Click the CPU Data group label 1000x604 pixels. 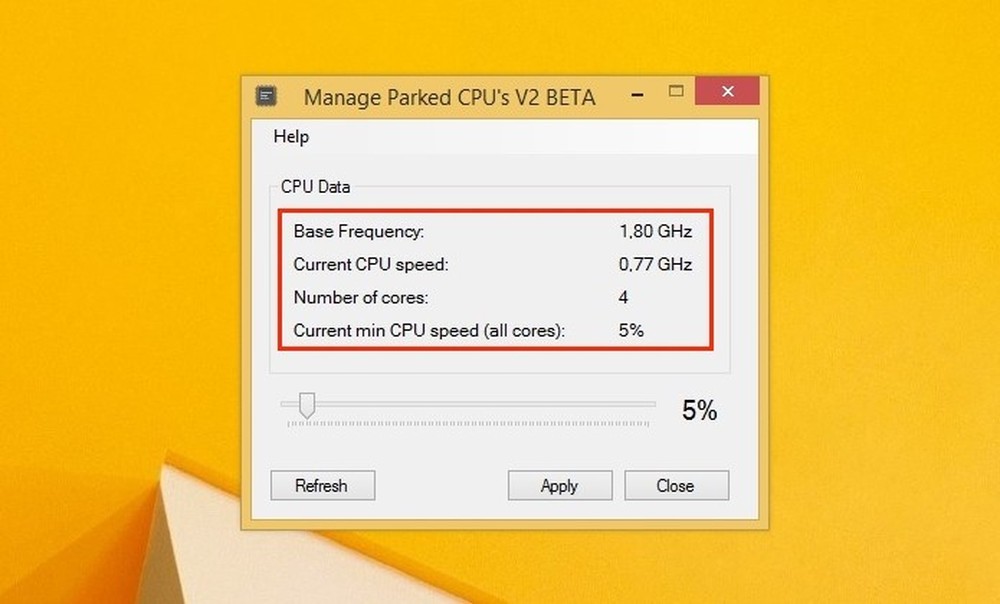point(315,187)
